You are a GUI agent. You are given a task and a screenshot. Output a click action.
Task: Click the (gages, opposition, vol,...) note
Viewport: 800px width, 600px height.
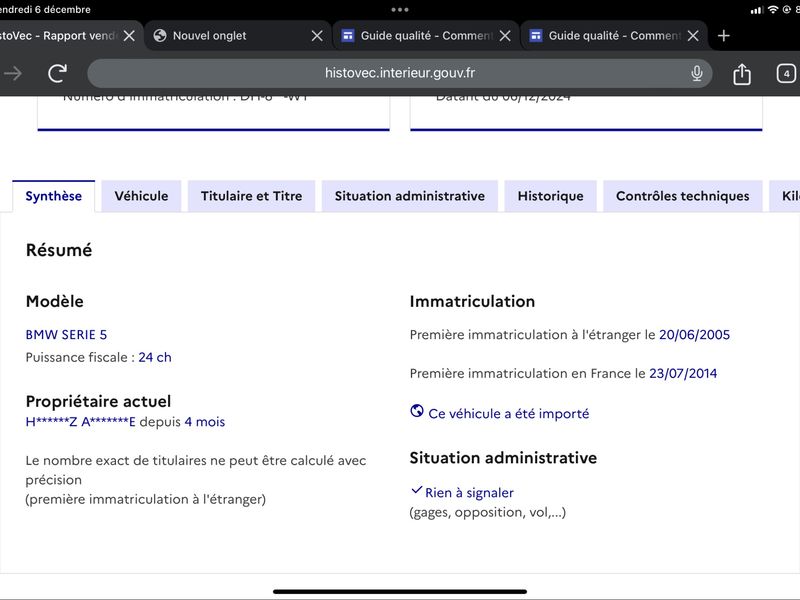pos(488,512)
